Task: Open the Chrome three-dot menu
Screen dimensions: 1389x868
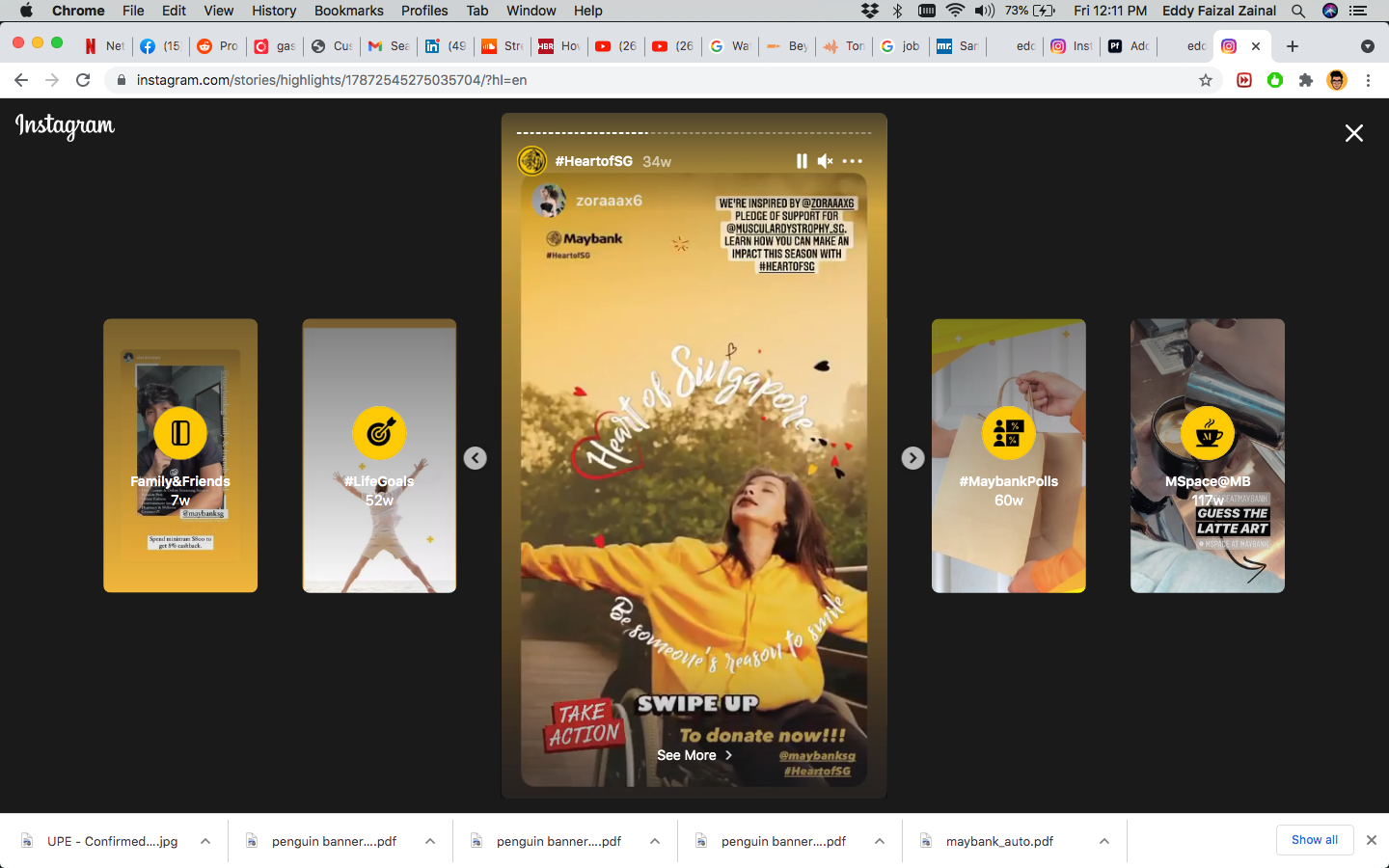Action: tap(1368, 80)
